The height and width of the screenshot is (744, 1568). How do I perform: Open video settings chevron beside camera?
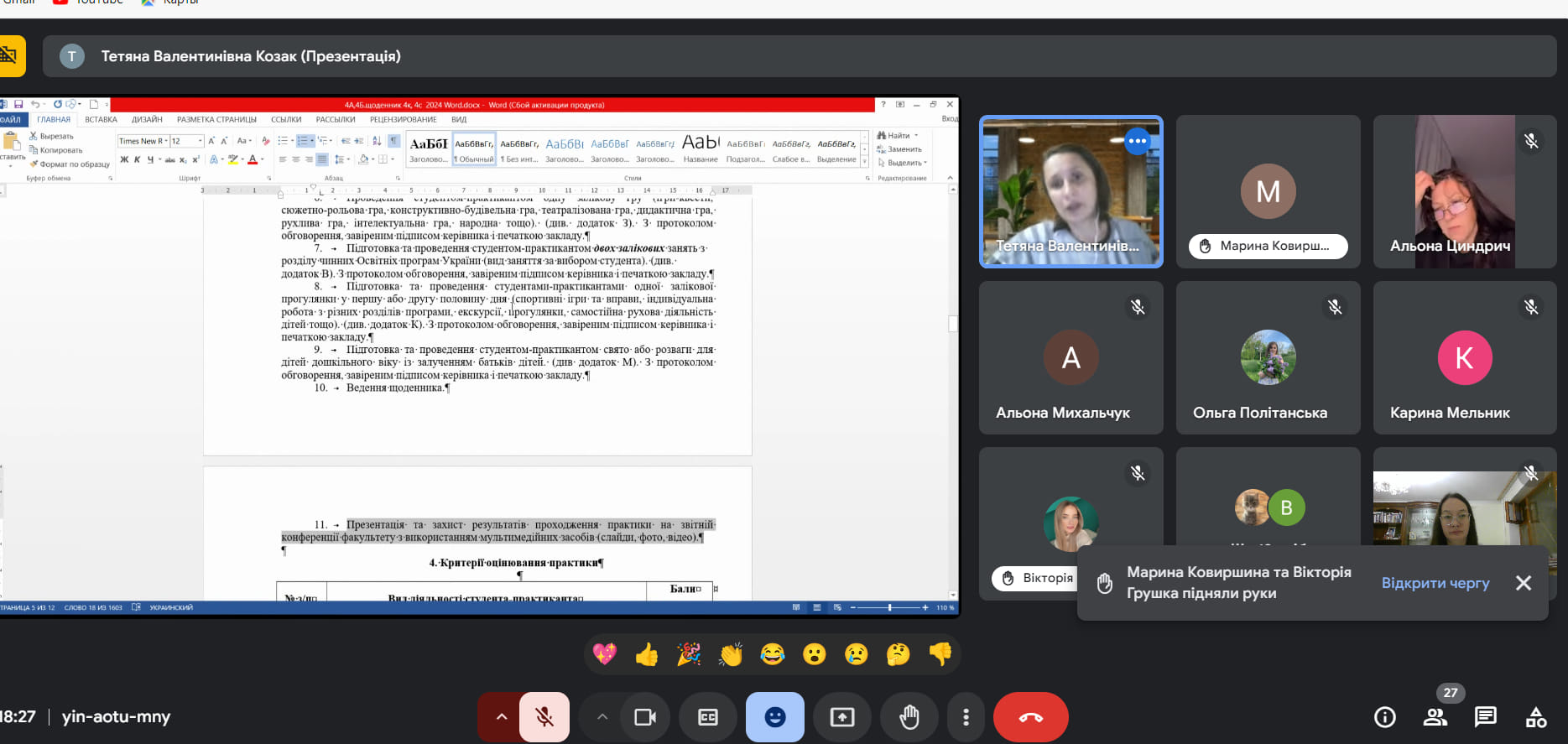pyautogui.click(x=602, y=717)
